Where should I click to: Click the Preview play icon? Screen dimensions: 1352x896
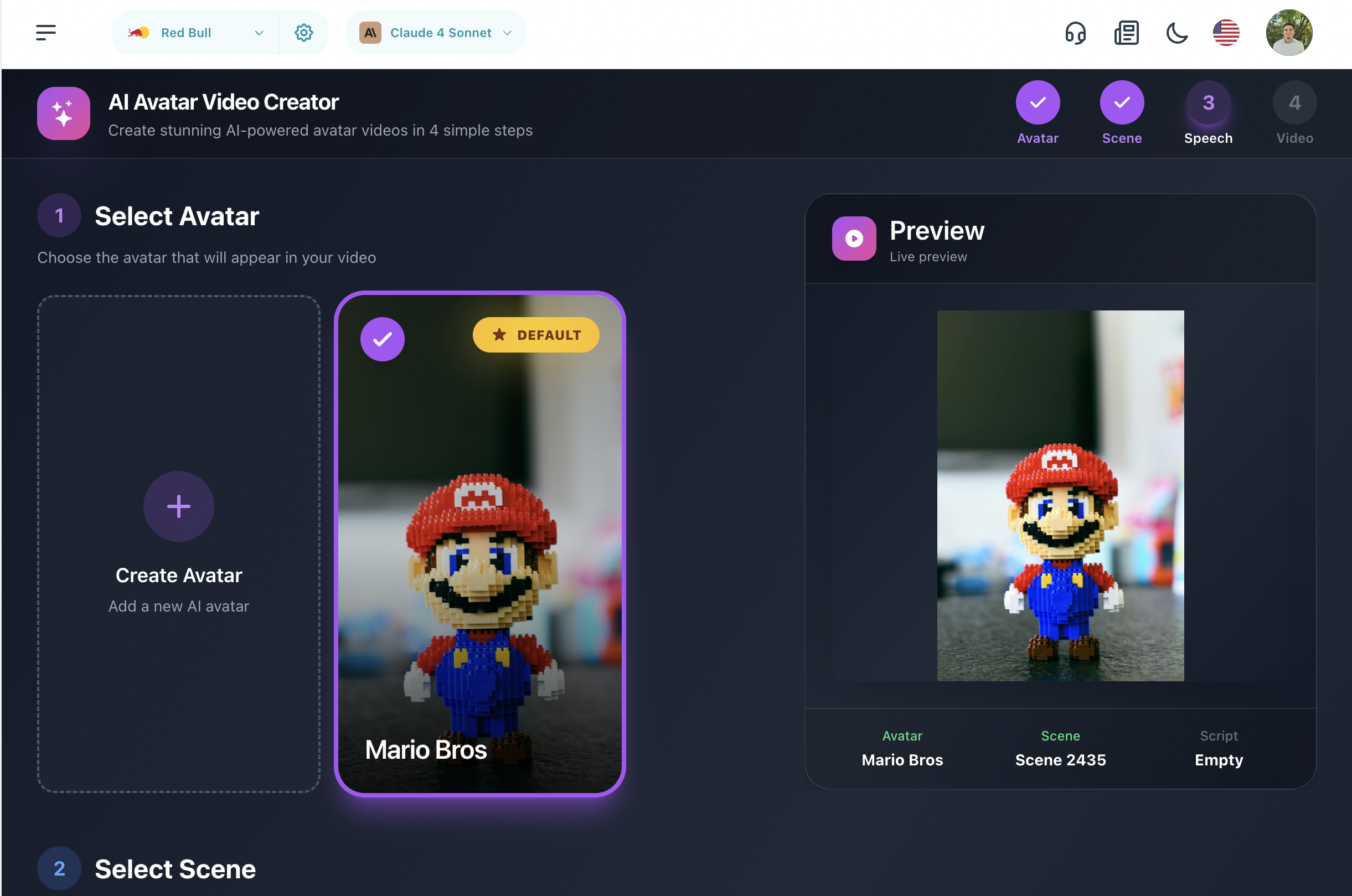pos(854,239)
